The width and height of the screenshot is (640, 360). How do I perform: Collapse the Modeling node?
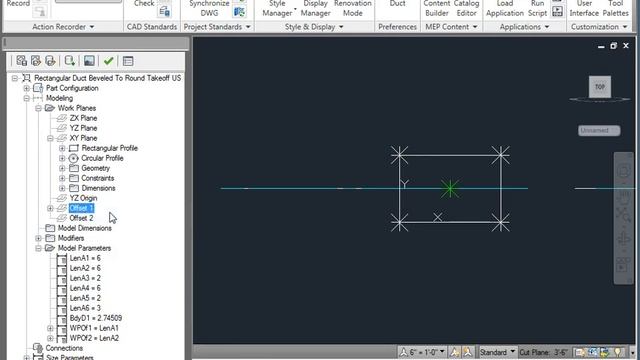(27, 98)
